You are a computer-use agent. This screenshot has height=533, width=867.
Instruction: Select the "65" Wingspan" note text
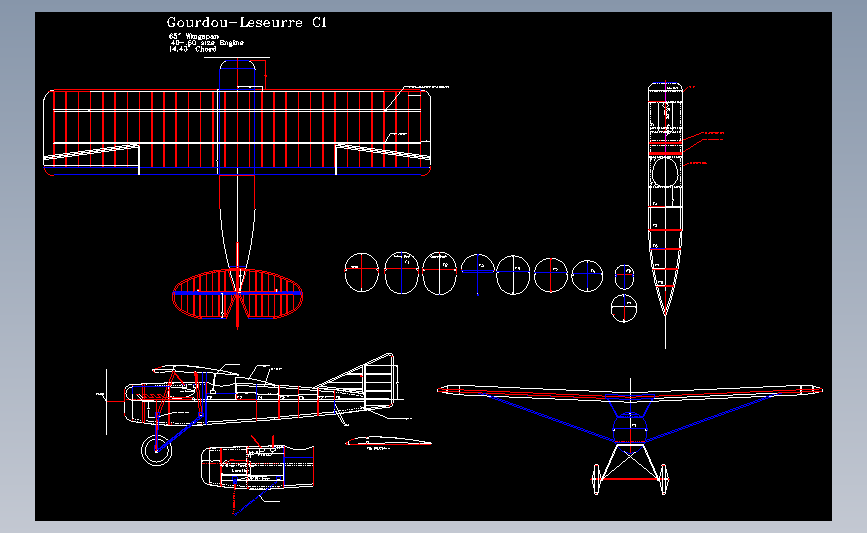tap(194, 36)
